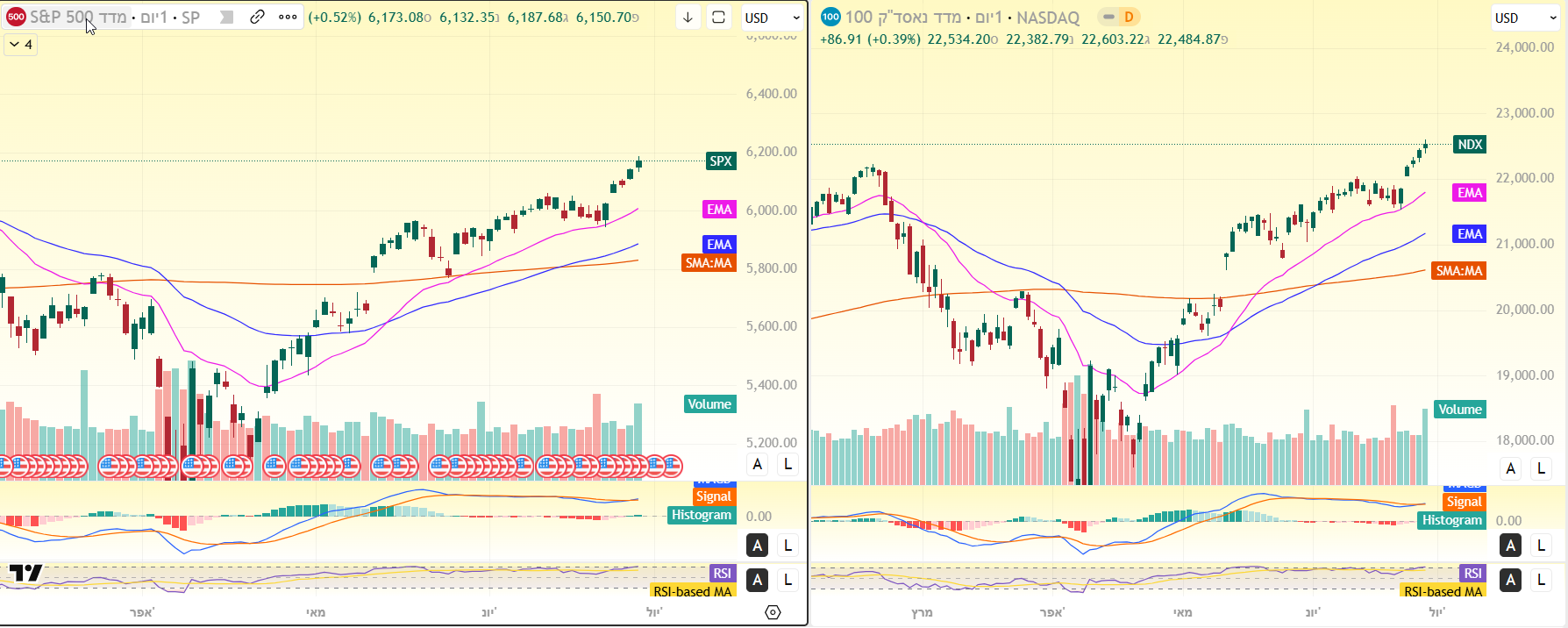Click +86.91 (+0.39%) change in NASDAQ header
1568x628 pixels.
pyautogui.click(x=870, y=39)
